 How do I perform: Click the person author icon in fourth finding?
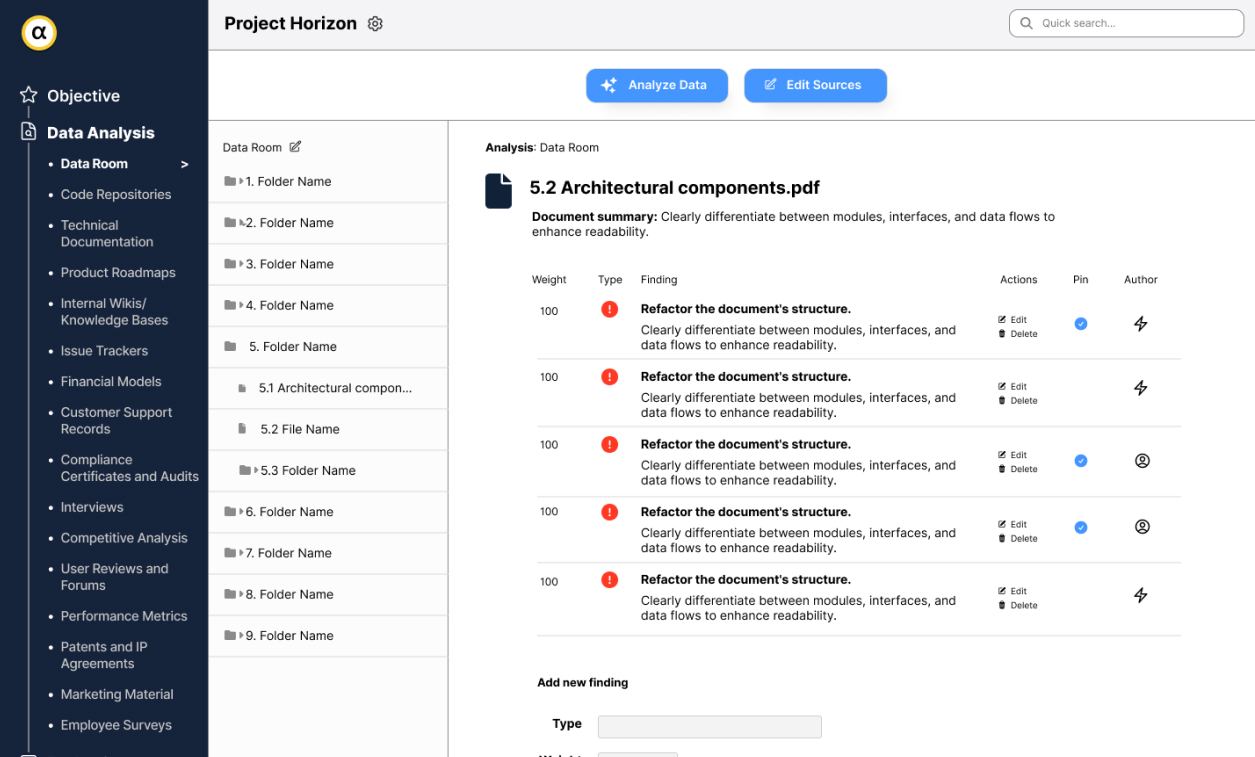click(1142, 527)
